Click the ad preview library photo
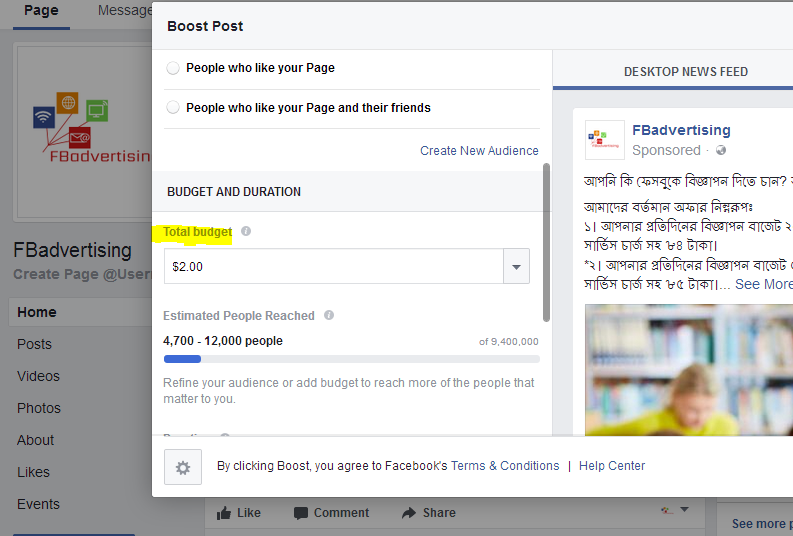793x536 pixels. 689,370
